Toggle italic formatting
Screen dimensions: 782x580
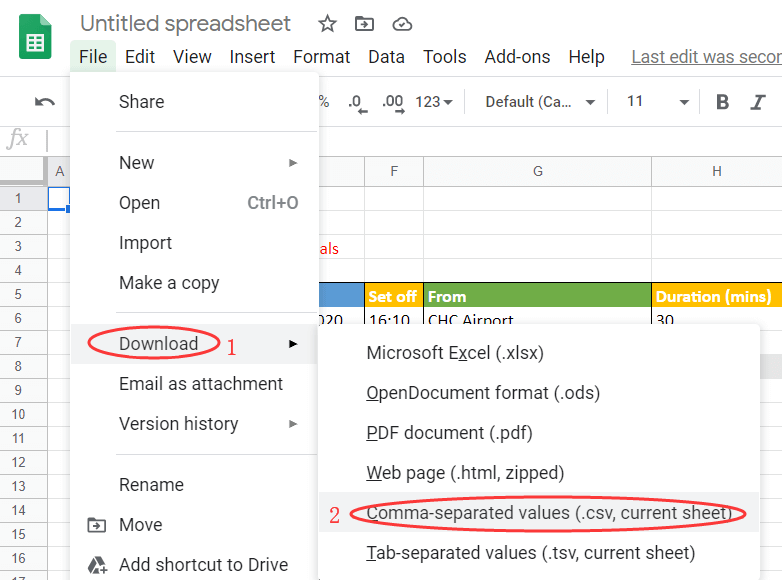[x=759, y=102]
